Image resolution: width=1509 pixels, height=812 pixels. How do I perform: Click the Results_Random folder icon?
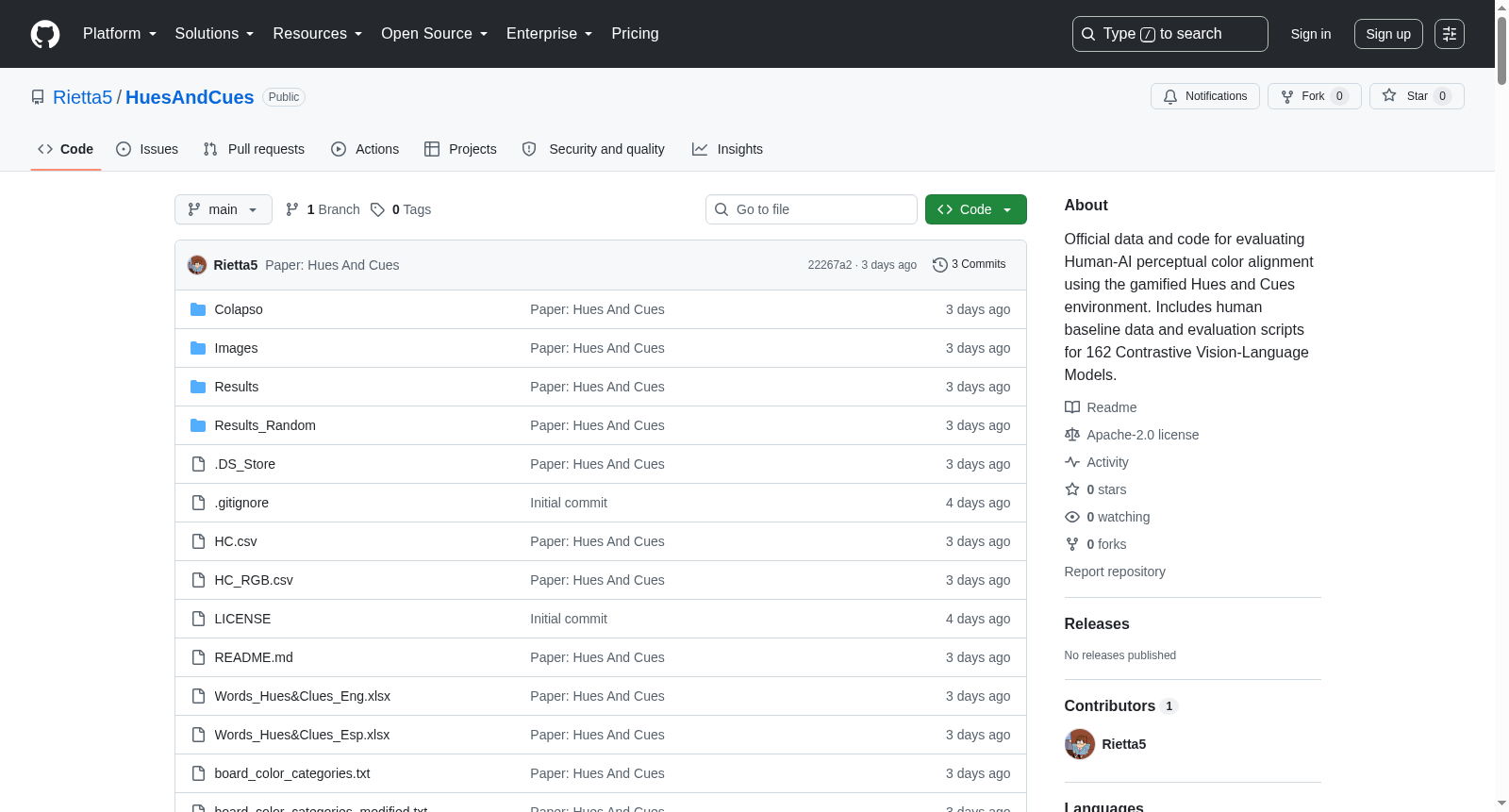pos(198,425)
